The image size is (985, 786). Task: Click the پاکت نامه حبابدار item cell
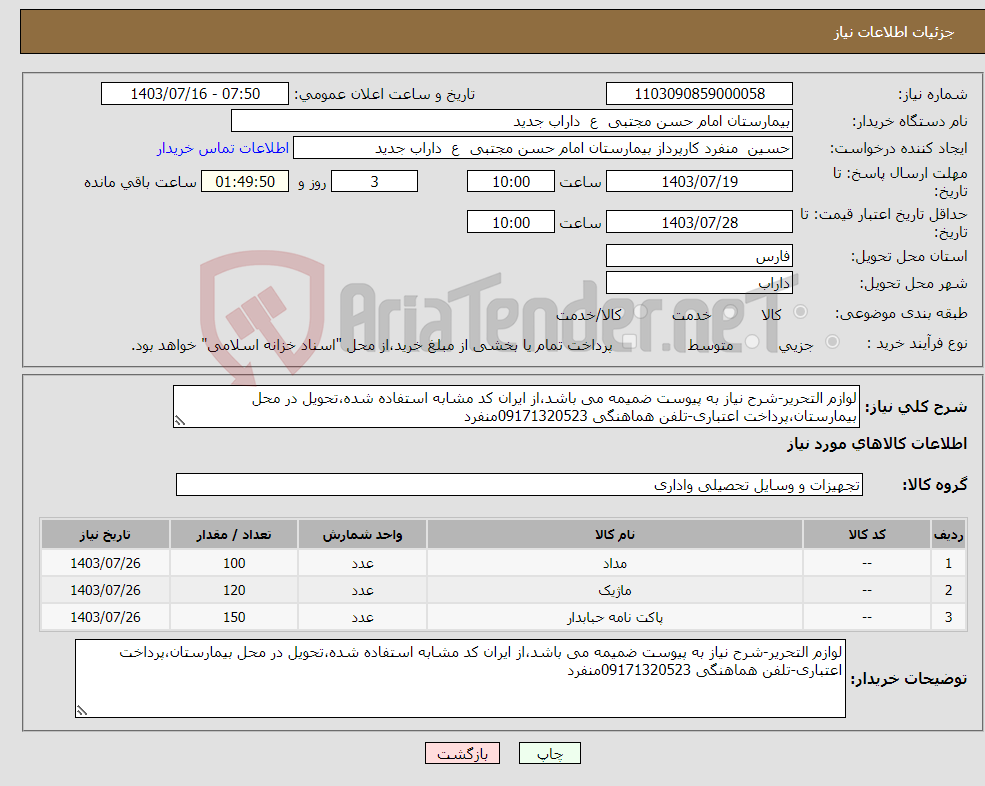coord(614,617)
